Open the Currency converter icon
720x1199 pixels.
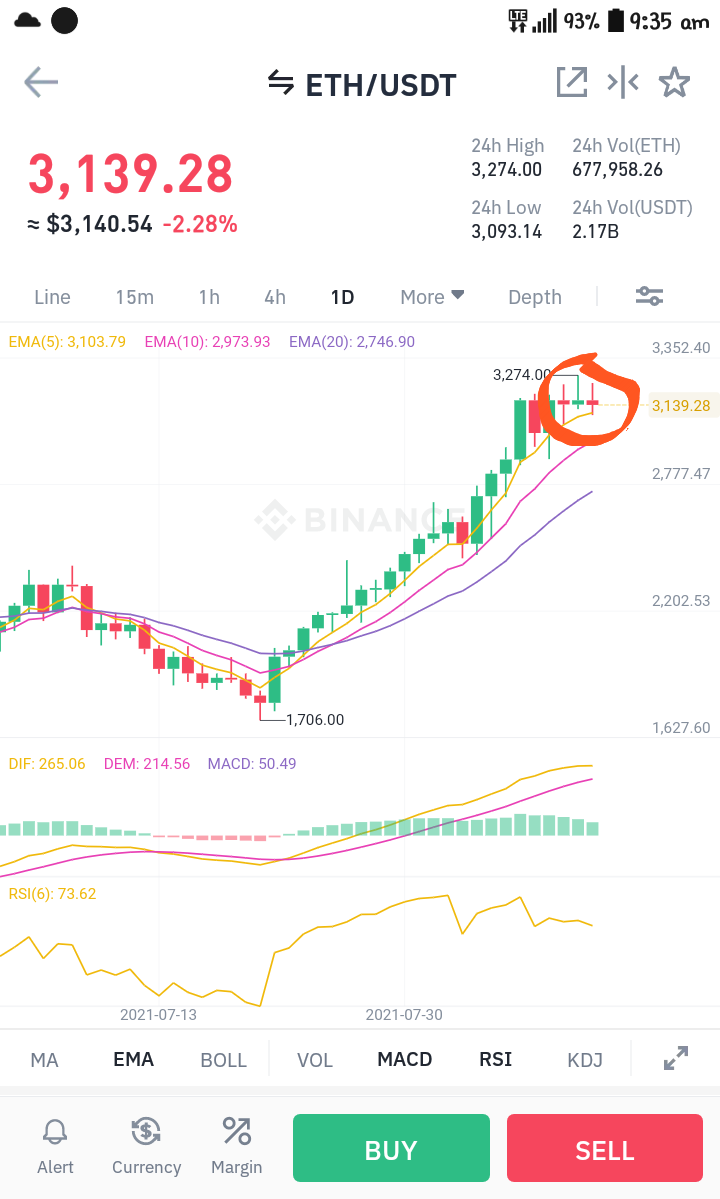tap(146, 1131)
